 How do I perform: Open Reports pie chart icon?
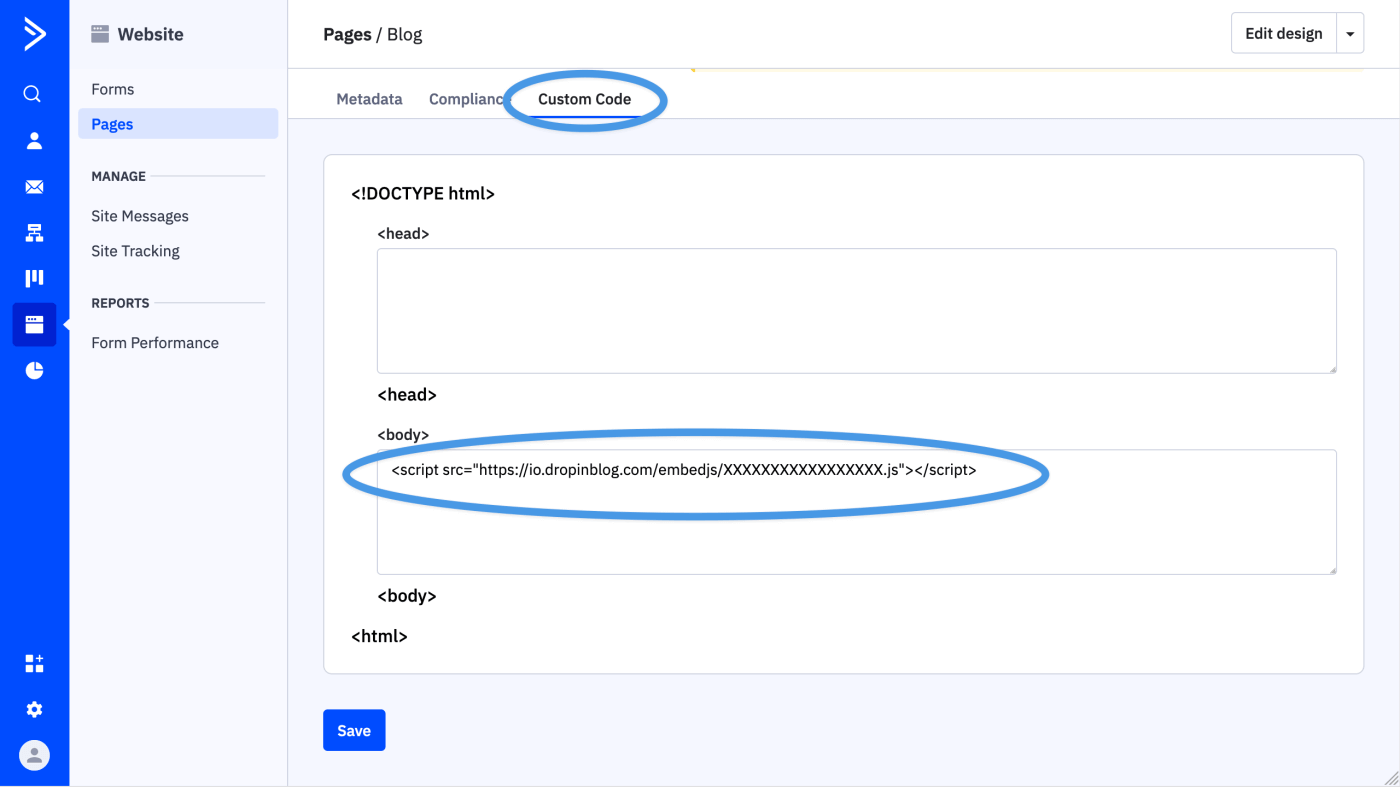tap(34, 371)
